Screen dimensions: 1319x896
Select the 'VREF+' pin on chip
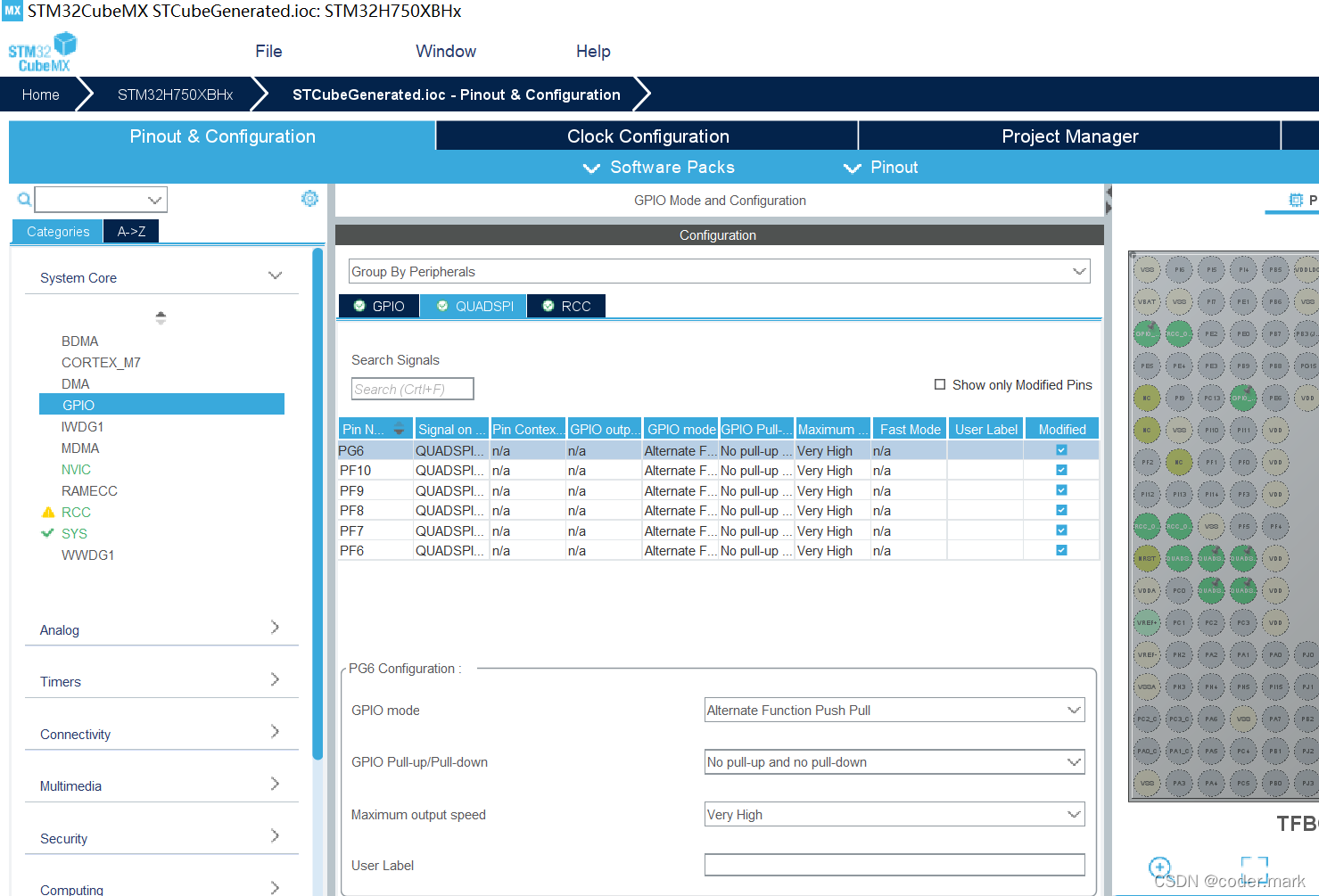pyautogui.click(x=1147, y=622)
